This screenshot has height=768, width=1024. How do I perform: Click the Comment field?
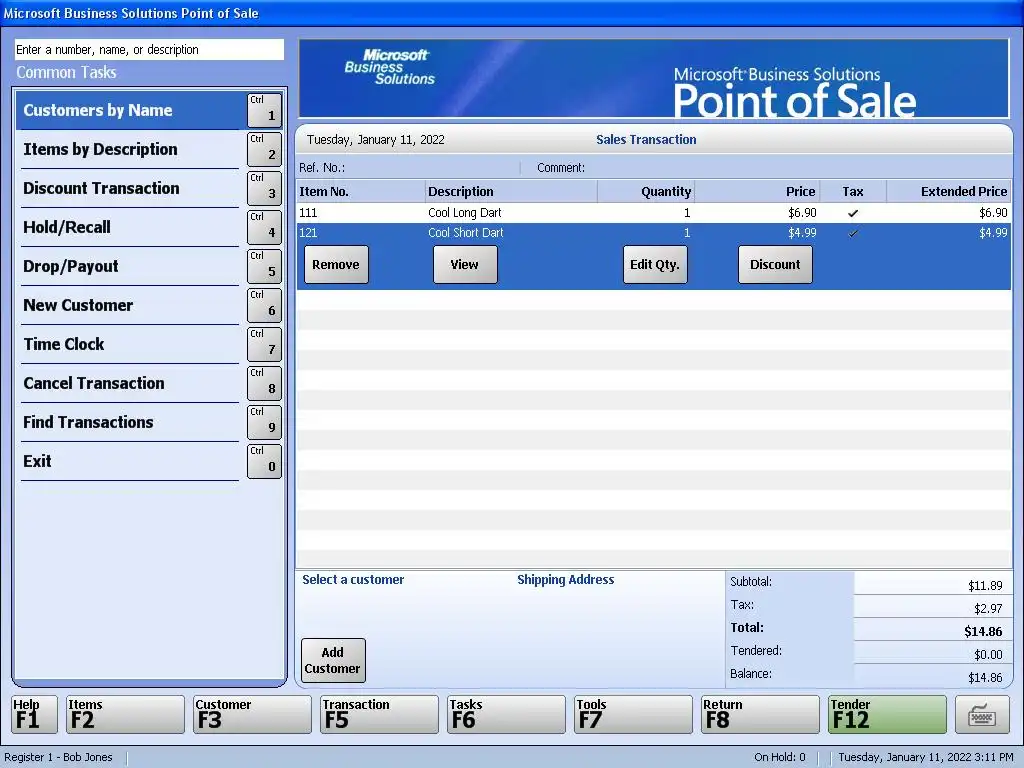pyautogui.click(x=771, y=168)
